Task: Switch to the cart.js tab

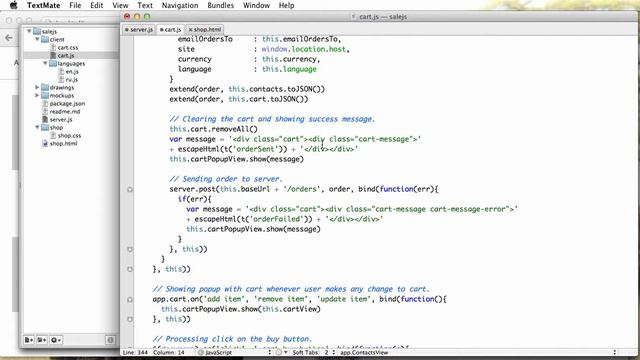Action: pos(171,29)
